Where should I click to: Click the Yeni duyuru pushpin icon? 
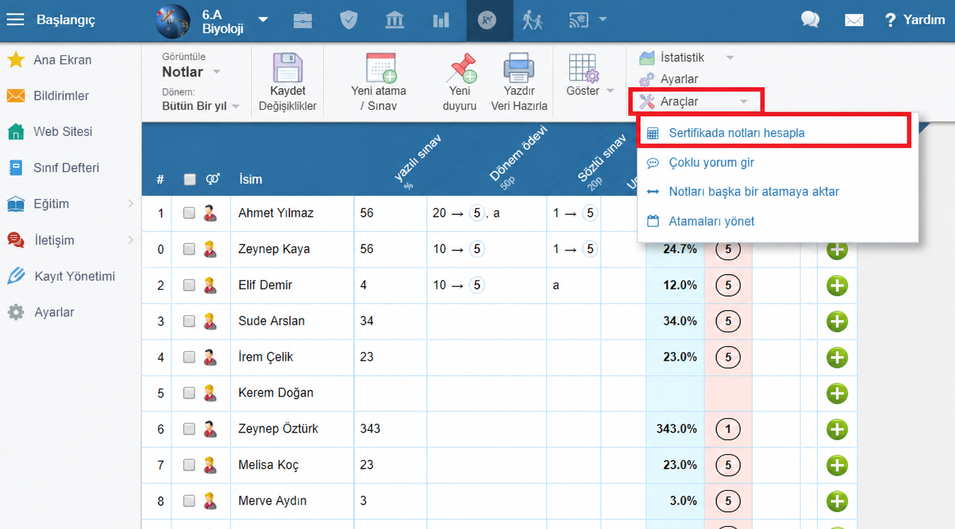461,68
